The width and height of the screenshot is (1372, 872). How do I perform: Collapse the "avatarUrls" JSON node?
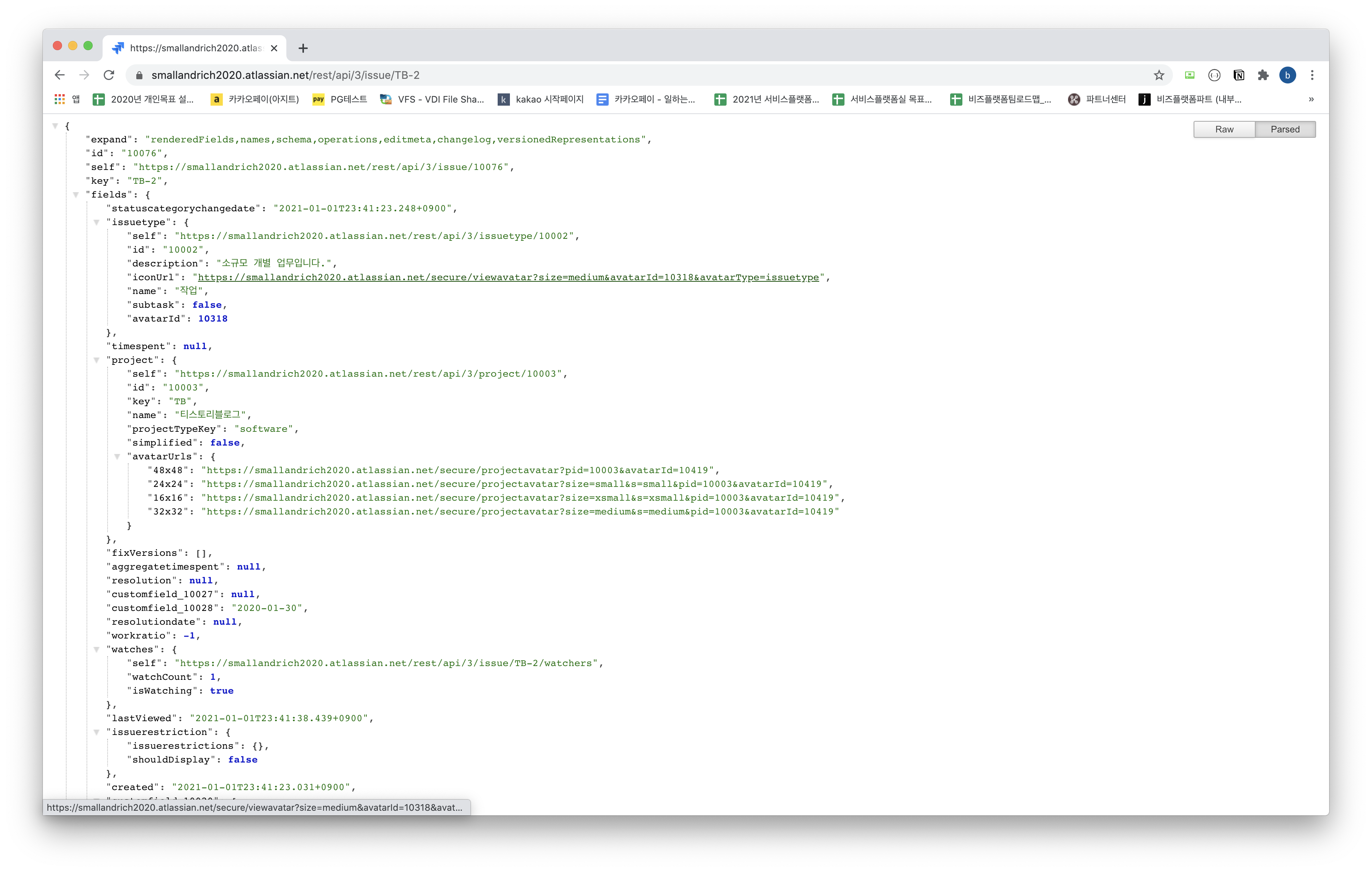coord(117,457)
